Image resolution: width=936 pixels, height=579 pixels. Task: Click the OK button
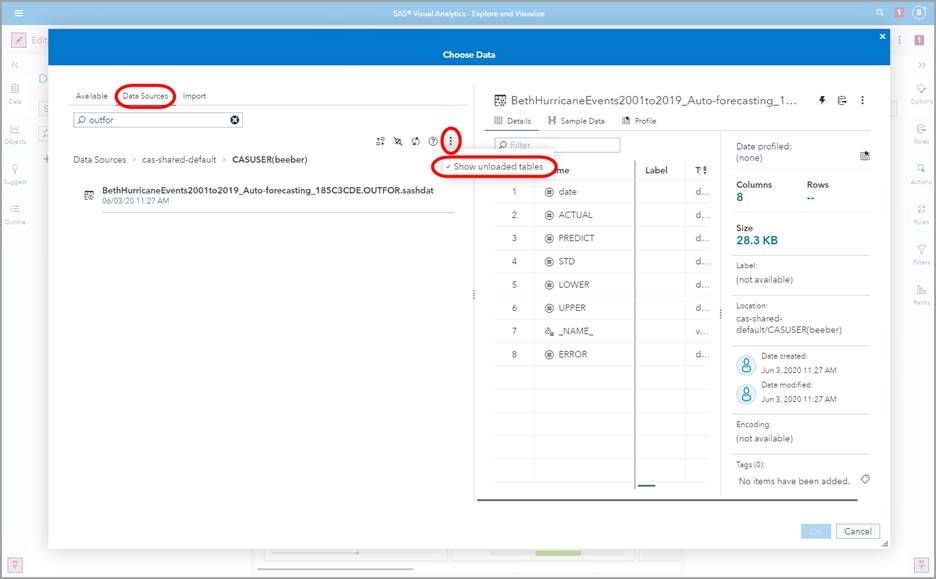(815, 531)
